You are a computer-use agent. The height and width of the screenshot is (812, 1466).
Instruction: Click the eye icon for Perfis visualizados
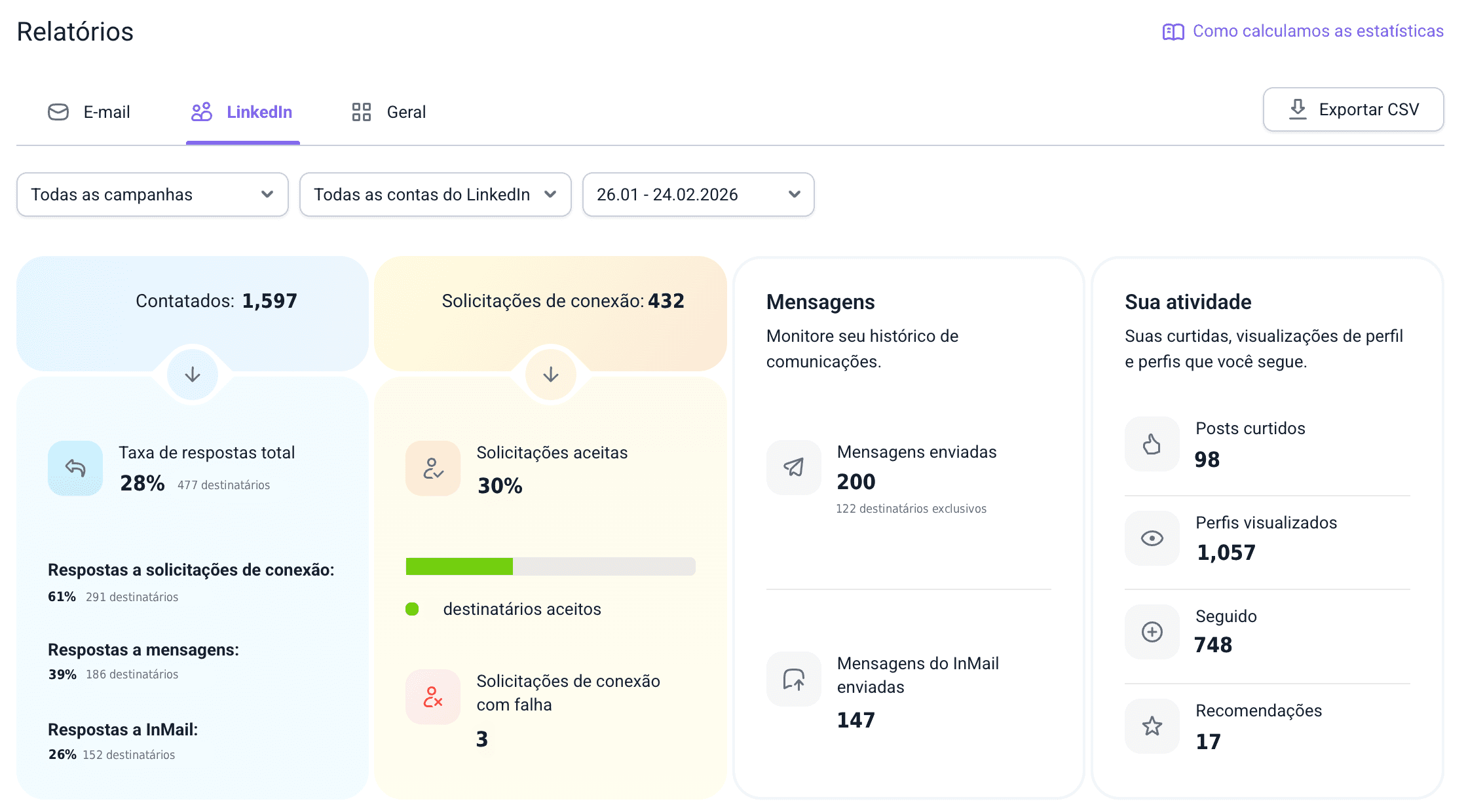pyautogui.click(x=1152, y=538)
